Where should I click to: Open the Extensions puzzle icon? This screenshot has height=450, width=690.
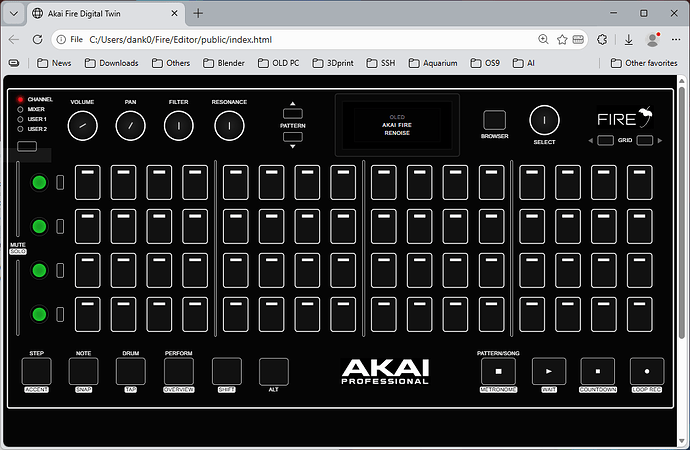point(602,40)
